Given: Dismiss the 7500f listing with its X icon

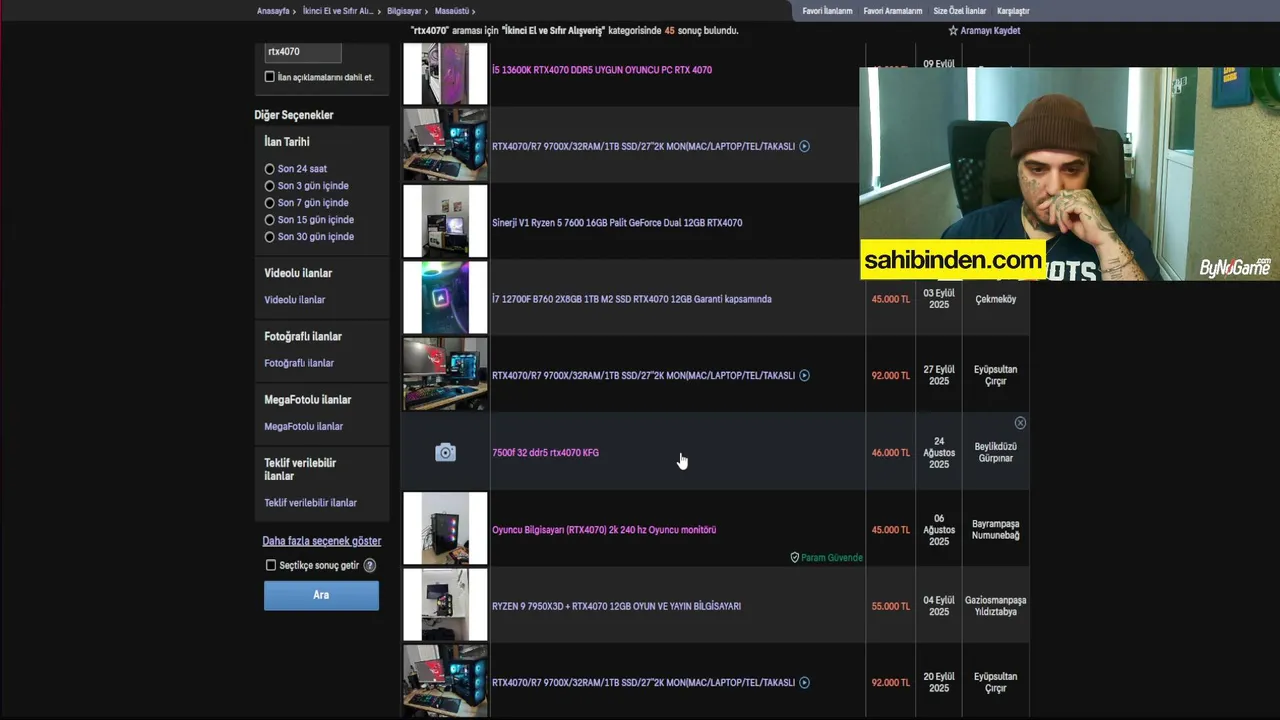Looking at the screenshot, I should click(x=1020, y=423).
